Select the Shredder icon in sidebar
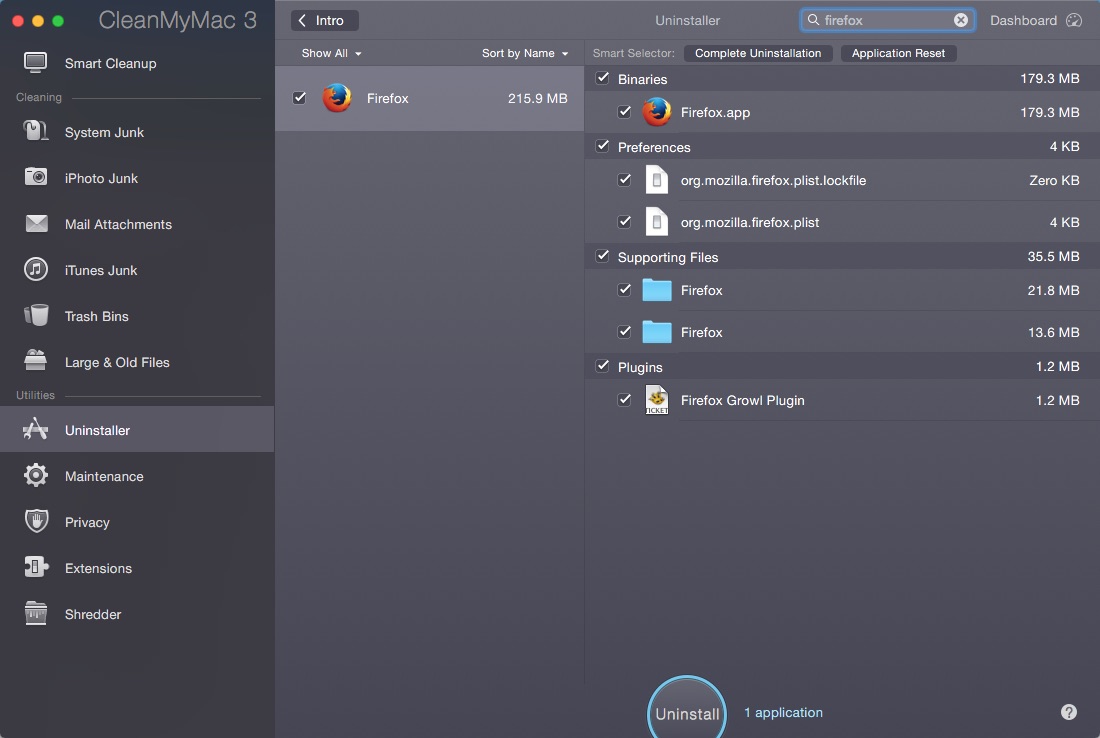 36,614
